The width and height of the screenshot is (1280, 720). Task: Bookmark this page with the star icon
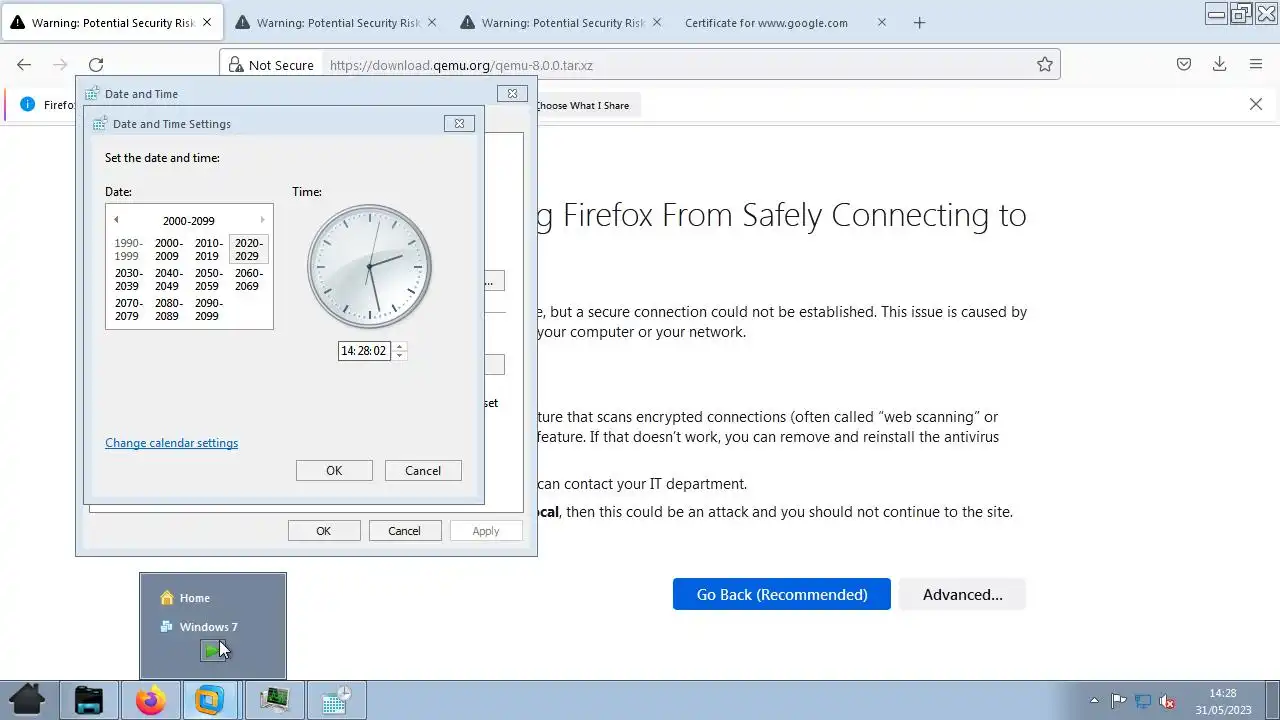pyautogui.click(x=1045, y=64)
